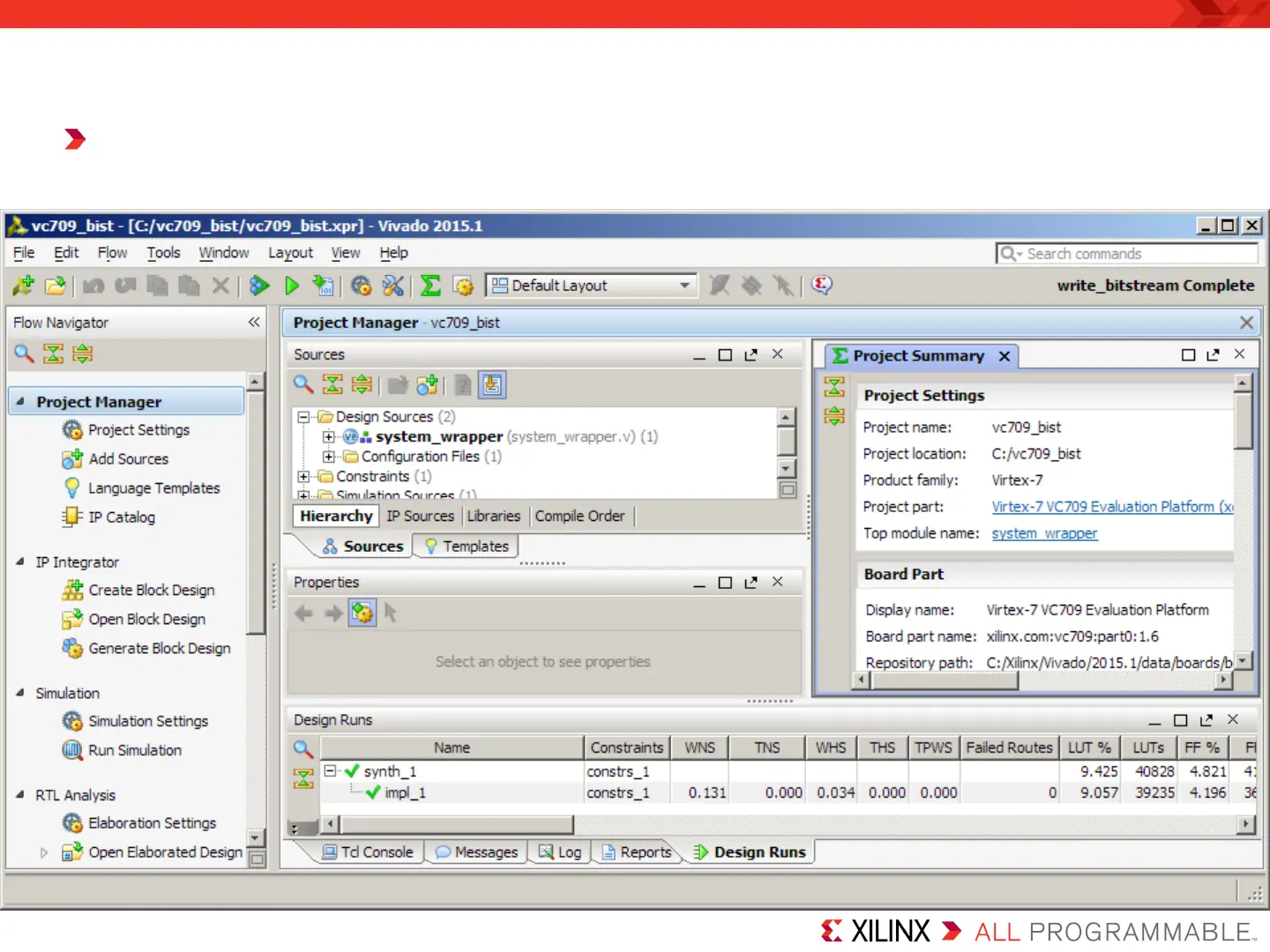Expand system_wrapper tree node
Screen dimensions: 1270x952
click(x=328, y=436)
